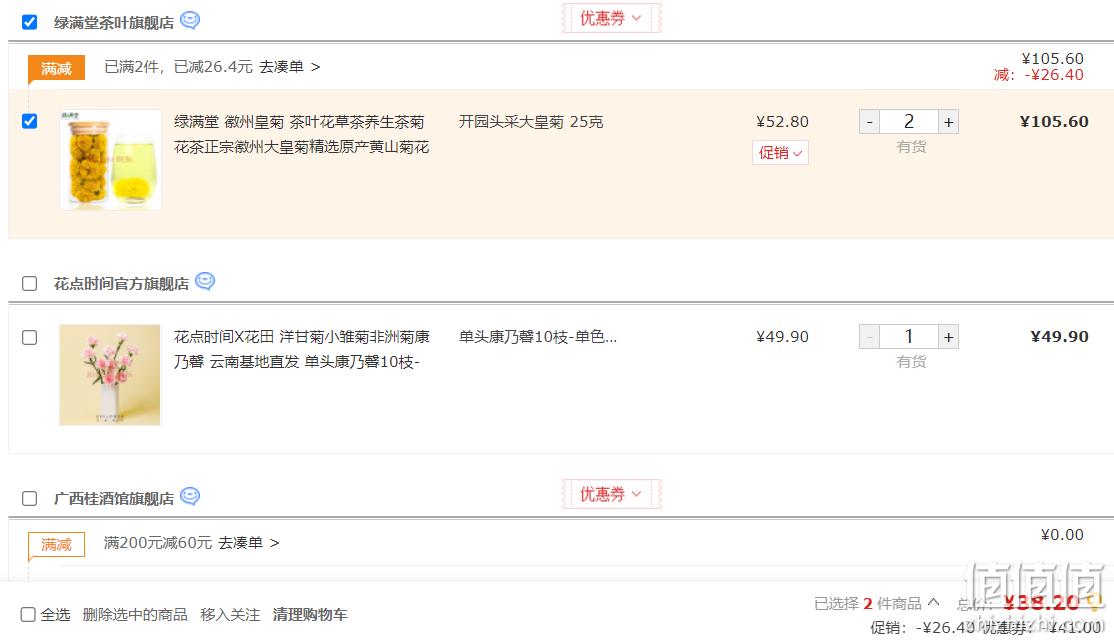Click the discount text 减: -¥26.40
Screen dimensions: 1114x641
point(1039,75)
